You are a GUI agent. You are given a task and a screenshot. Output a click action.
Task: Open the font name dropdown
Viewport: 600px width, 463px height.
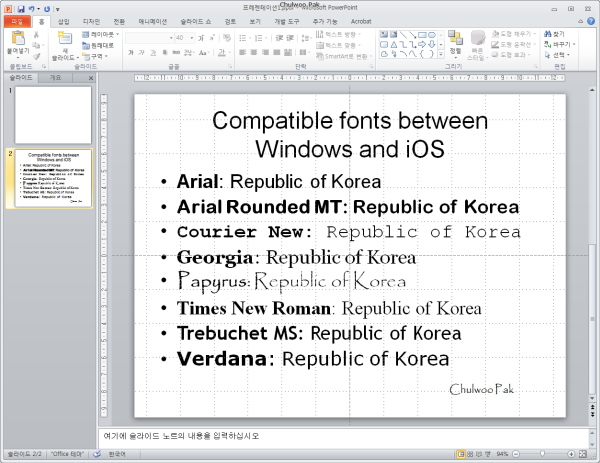pyautogui.click(x=171, y=38)
